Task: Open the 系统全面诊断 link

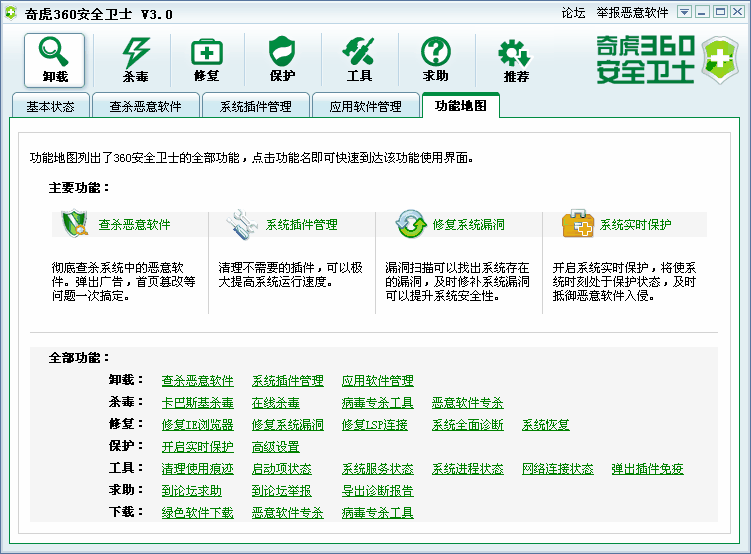Action: (467, 425)
